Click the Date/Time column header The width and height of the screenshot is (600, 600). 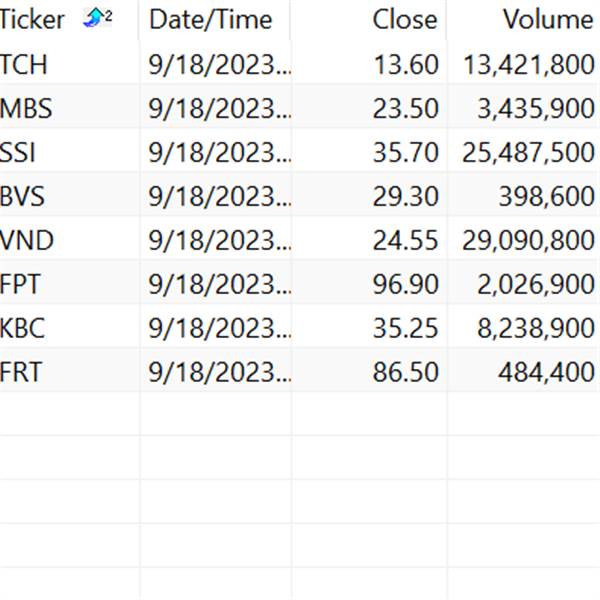pyautogui.click(x=210, y=19)
